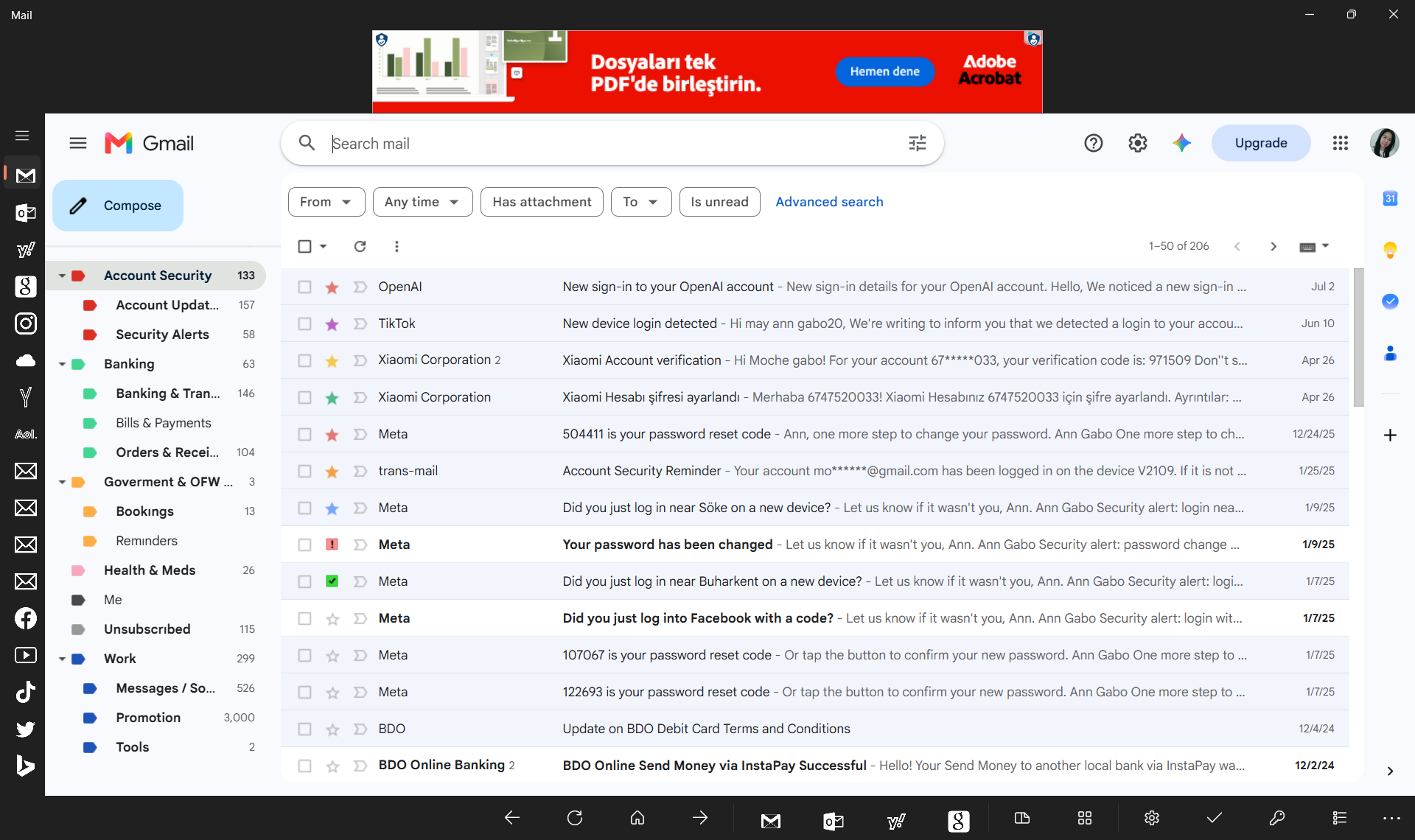The height and width of the screenshot is (840, 1415).
Task: Open the Outlook account in the left sidebar
Action: [26, 213]
